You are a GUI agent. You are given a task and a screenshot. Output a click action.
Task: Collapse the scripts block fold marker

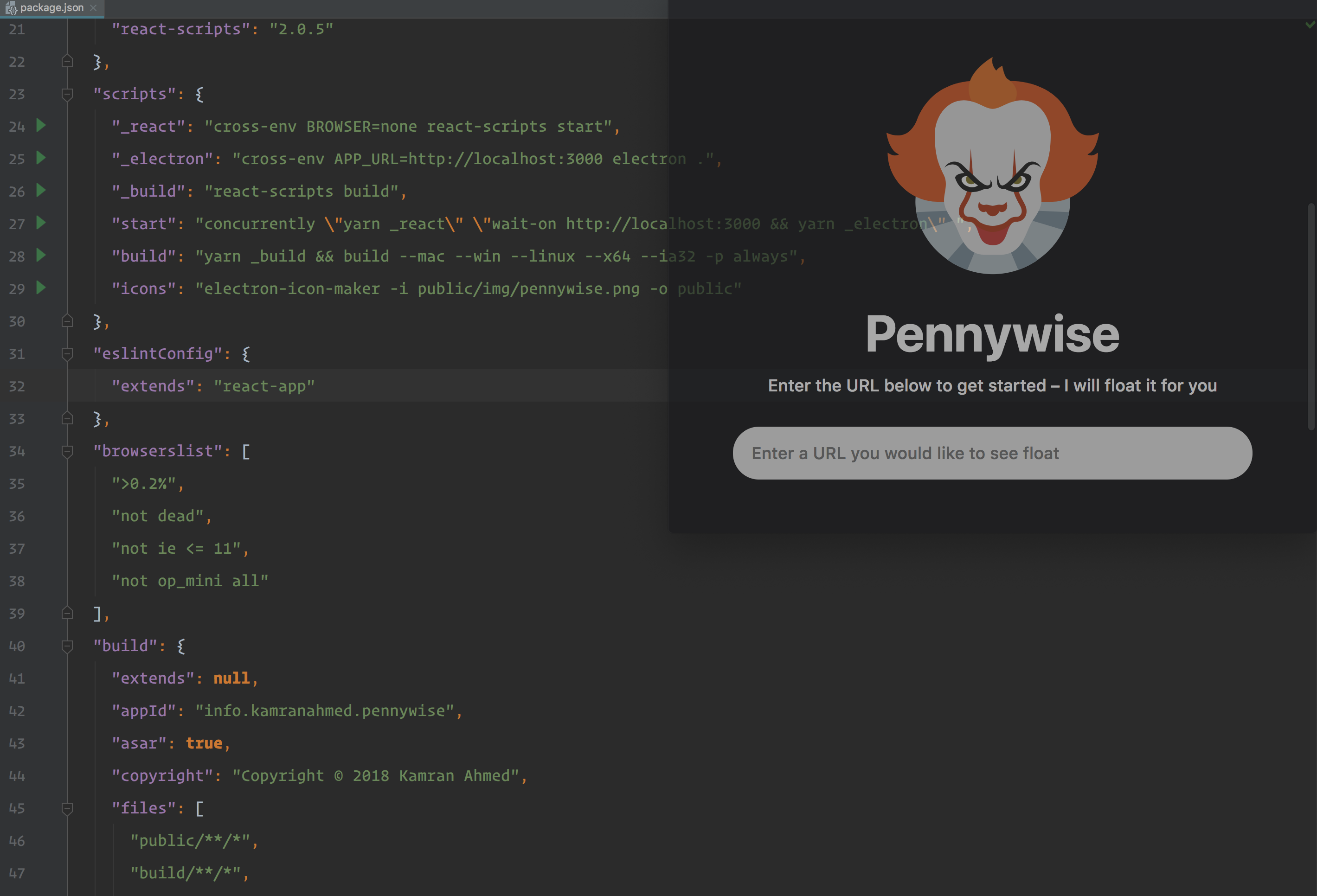(67, 94)
